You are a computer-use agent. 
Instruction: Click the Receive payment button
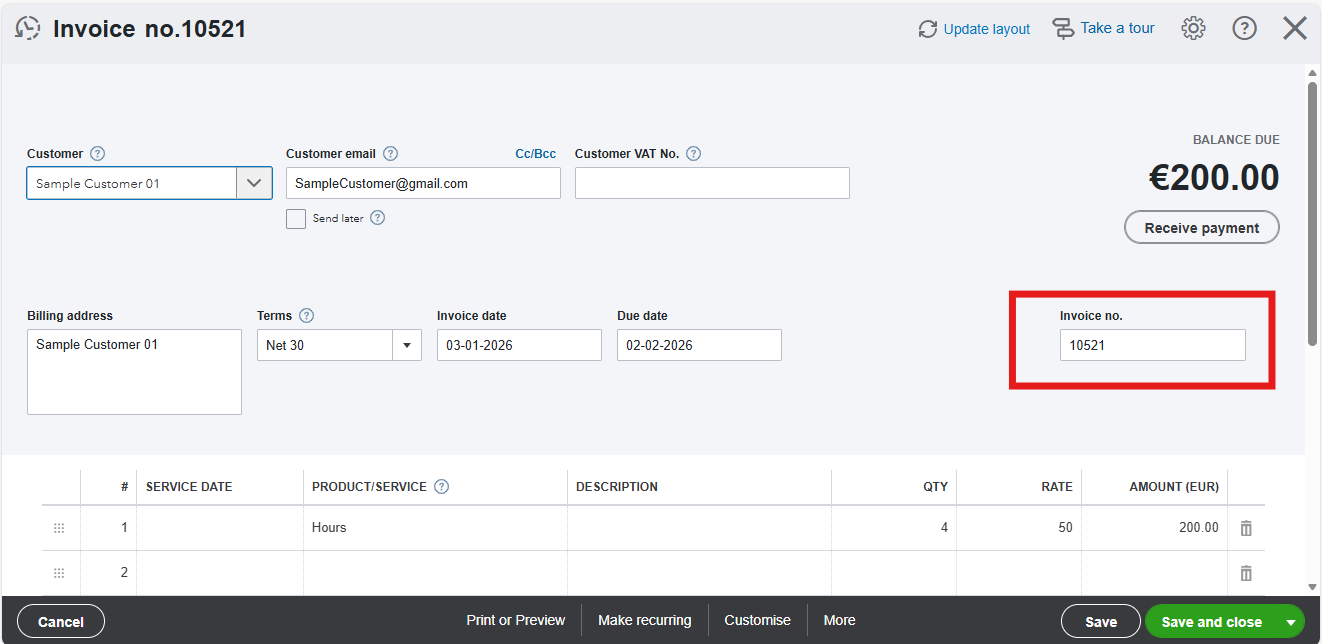coord(1202,227)
